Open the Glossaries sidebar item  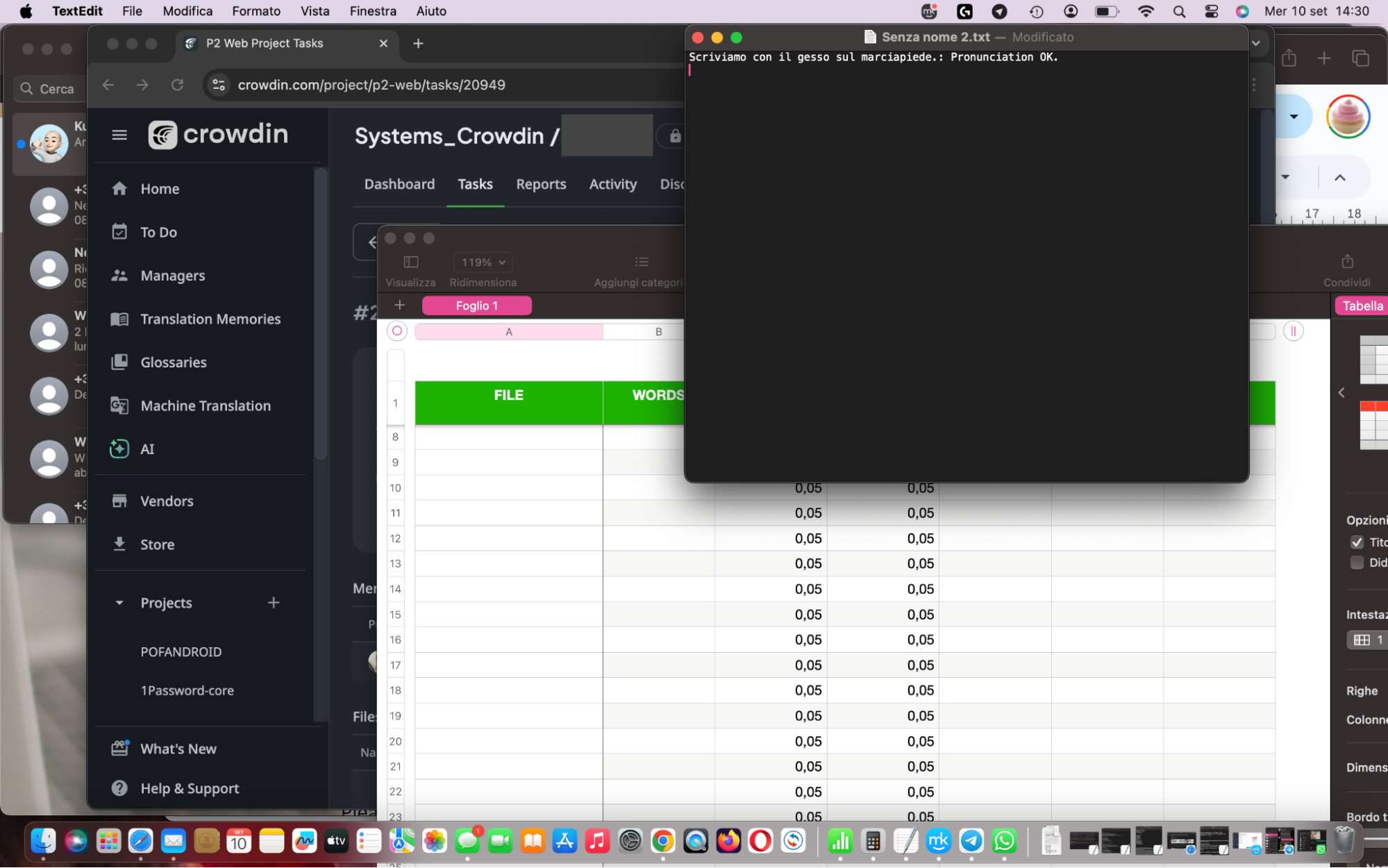tap(173, 362)
